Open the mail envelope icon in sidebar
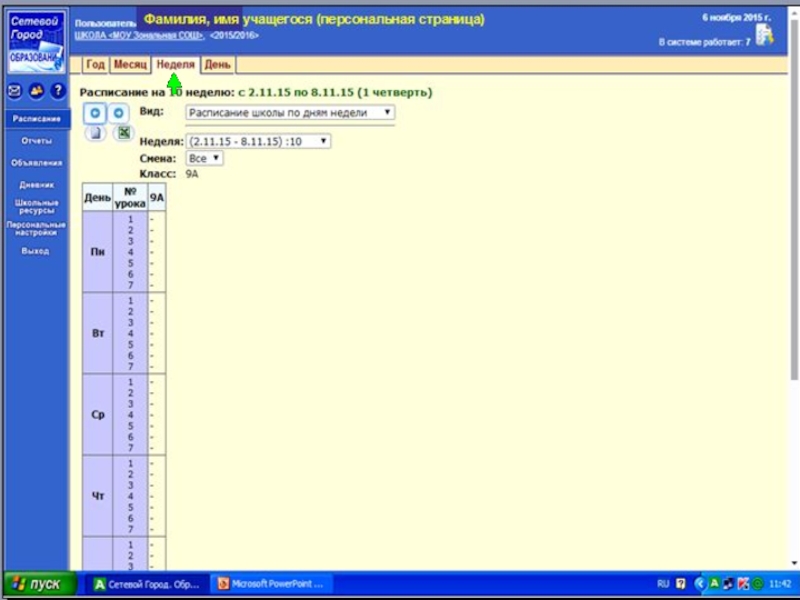Image resolution: width=800 pixels, height=600 pixels. [x=15, y=91]
